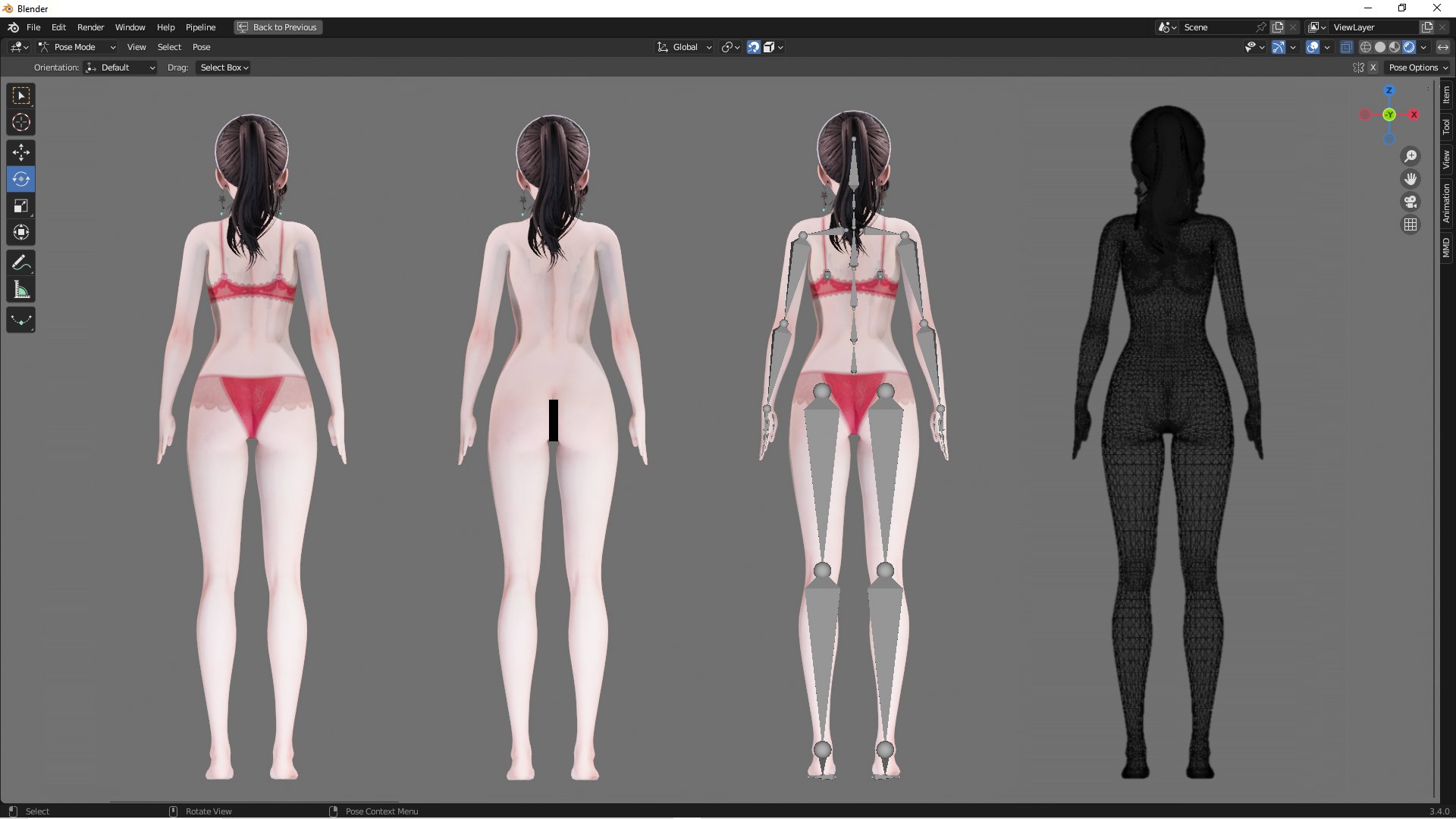Screen dimensions: 1456x819
Task: Click zoom magnifier in viewport
Action: [1410, 156]
